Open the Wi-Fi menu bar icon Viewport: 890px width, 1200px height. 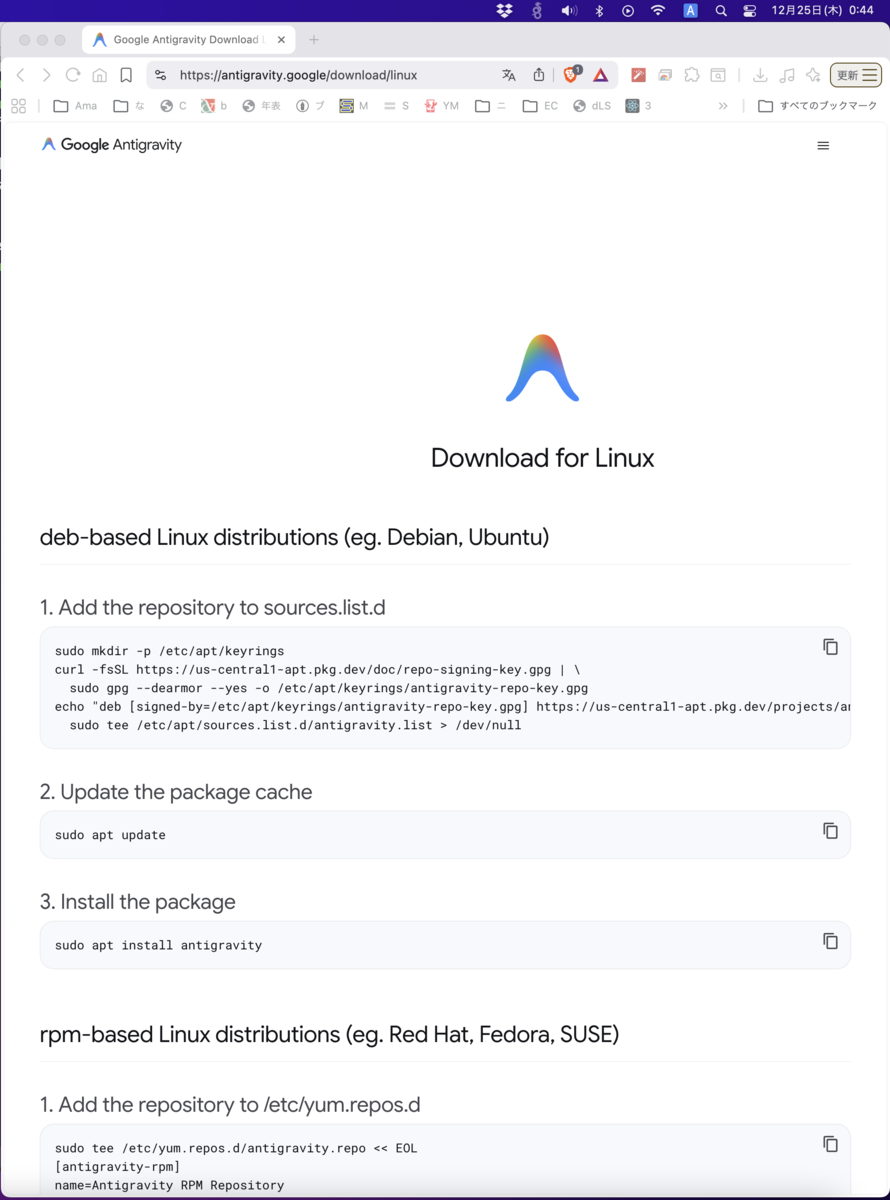pyautogui.click(x=658, y=11)
